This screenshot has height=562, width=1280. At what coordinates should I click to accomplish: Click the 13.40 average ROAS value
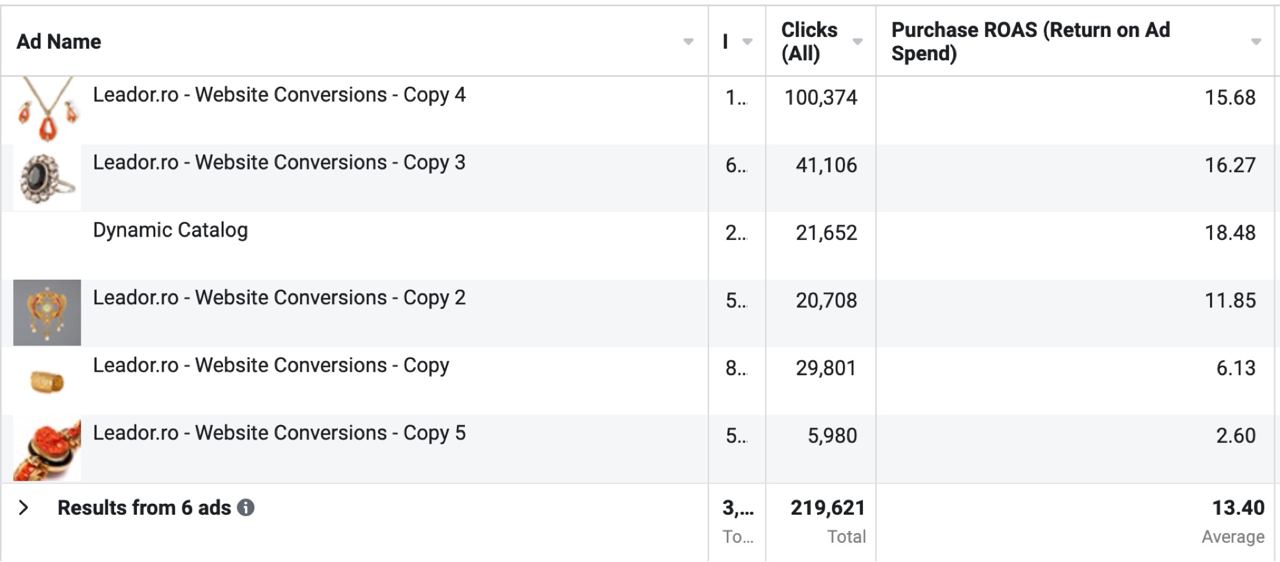[1238, 508]
